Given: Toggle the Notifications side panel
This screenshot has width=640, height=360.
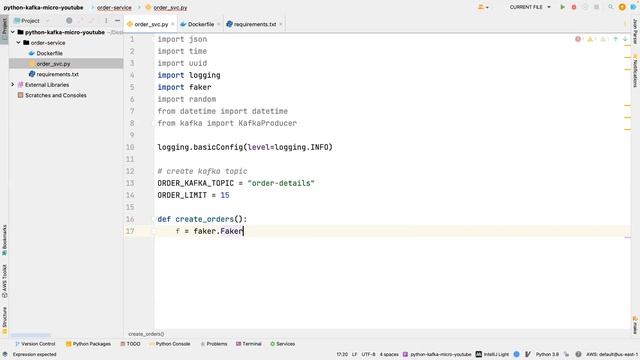Looking at the screenshot, I should pyautogui.click(x=635, y=70).
